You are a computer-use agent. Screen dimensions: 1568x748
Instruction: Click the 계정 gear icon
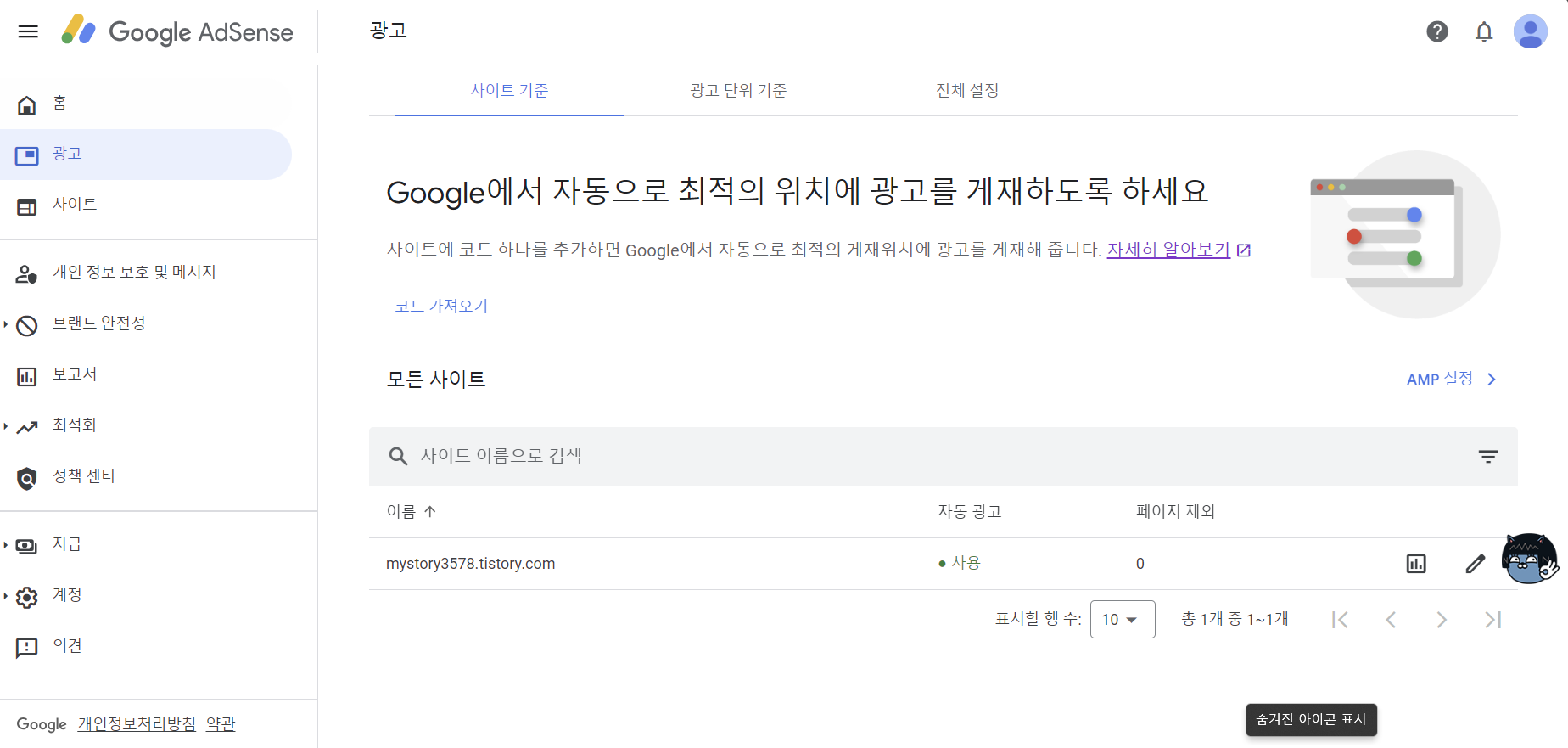tap(27, 597)
